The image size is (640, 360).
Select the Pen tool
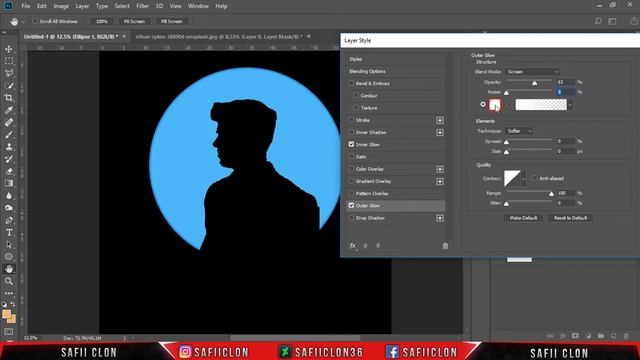tap(9, 220)
